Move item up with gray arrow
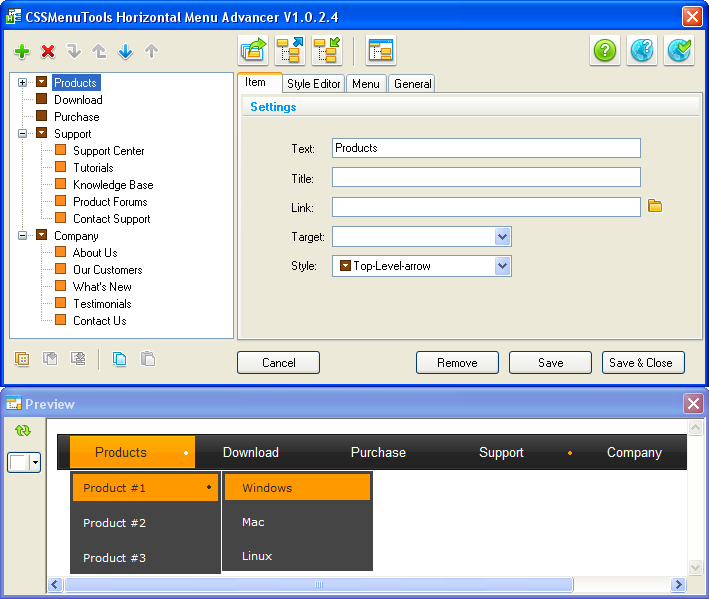Screen dimensions: 709x599 (x=151, y=52)
